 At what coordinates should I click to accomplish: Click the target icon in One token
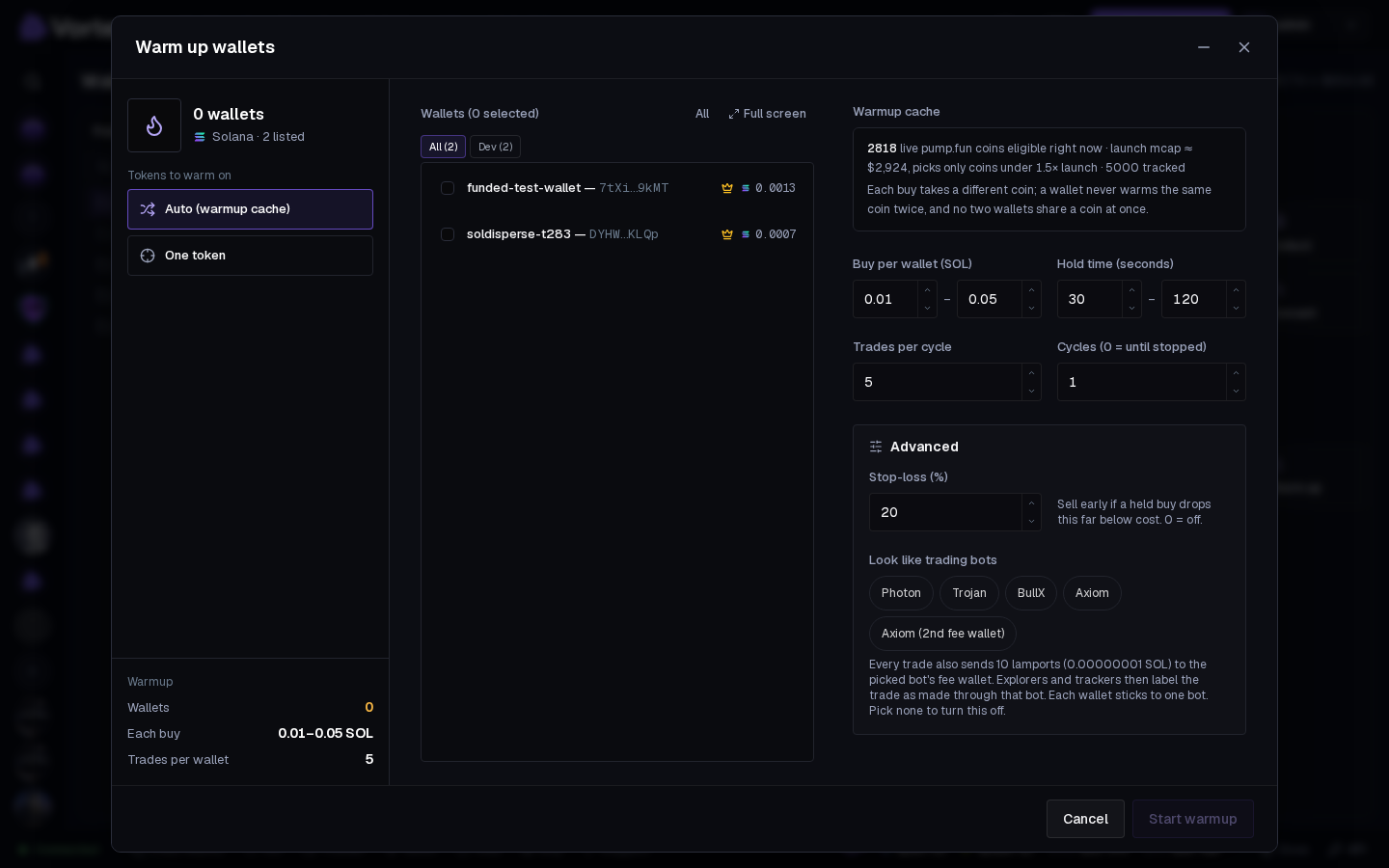coord(148,256)
